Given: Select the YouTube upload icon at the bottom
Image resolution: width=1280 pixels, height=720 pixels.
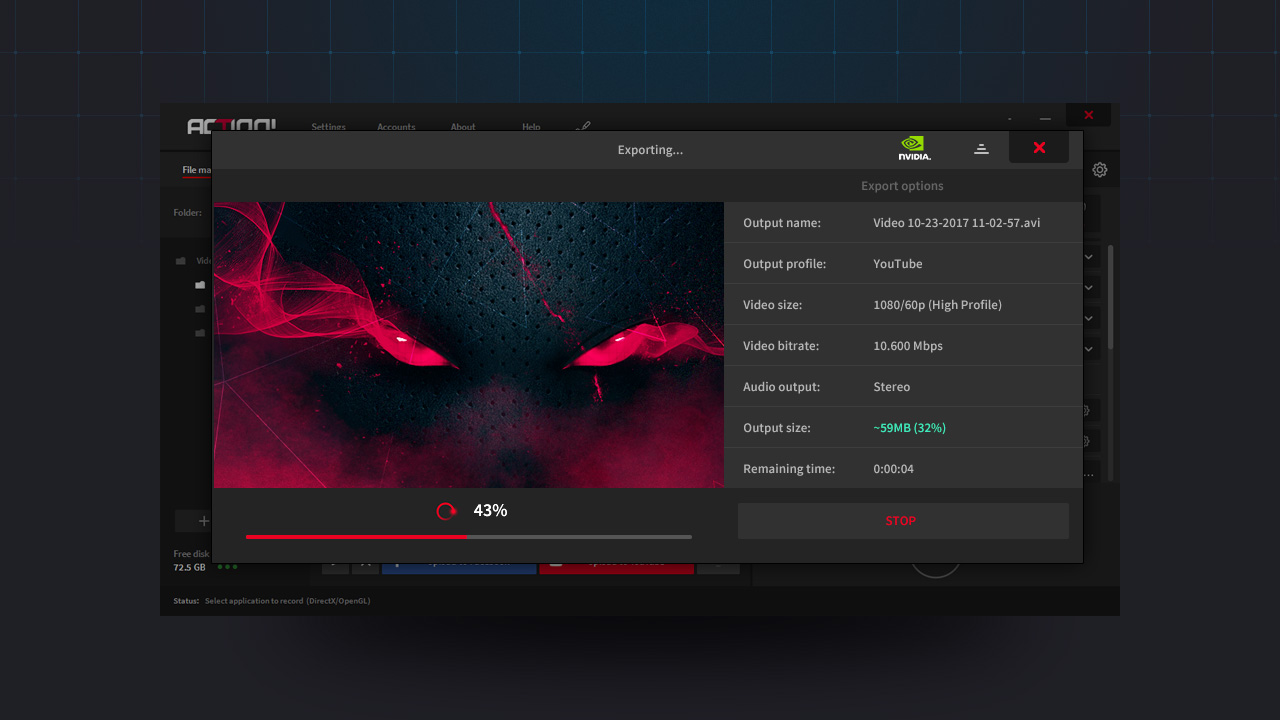Looking at the screenshot, I should point(556,563).
